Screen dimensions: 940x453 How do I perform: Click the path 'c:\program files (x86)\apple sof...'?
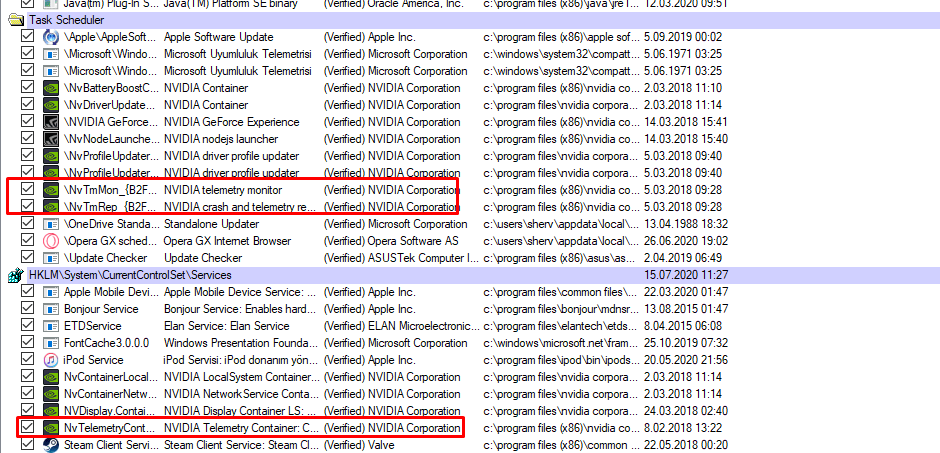562,37
